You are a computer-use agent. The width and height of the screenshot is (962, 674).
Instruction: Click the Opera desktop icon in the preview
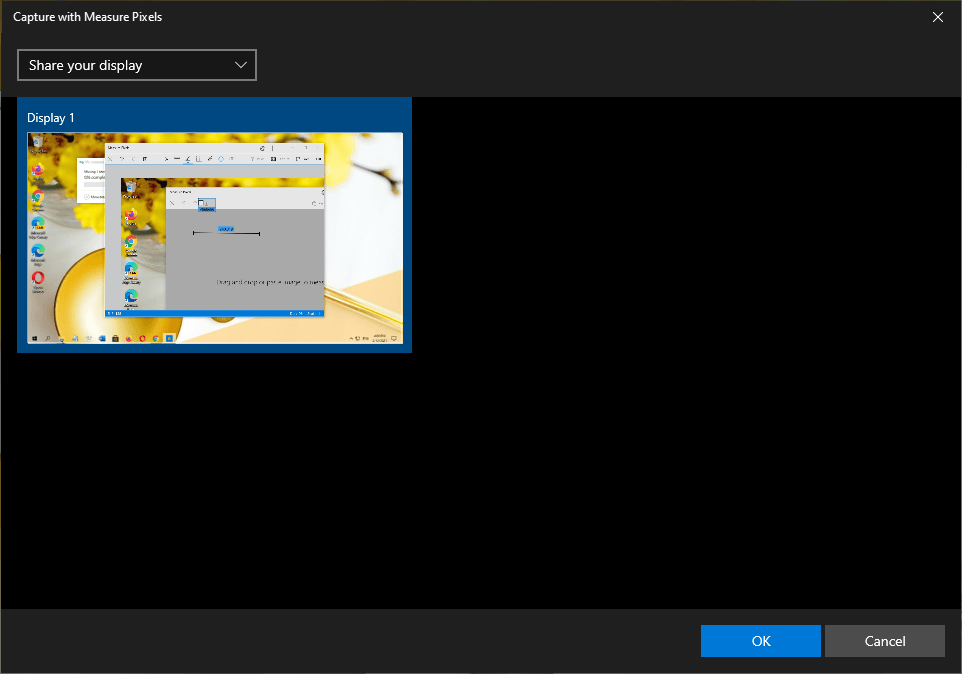[37, 279]
